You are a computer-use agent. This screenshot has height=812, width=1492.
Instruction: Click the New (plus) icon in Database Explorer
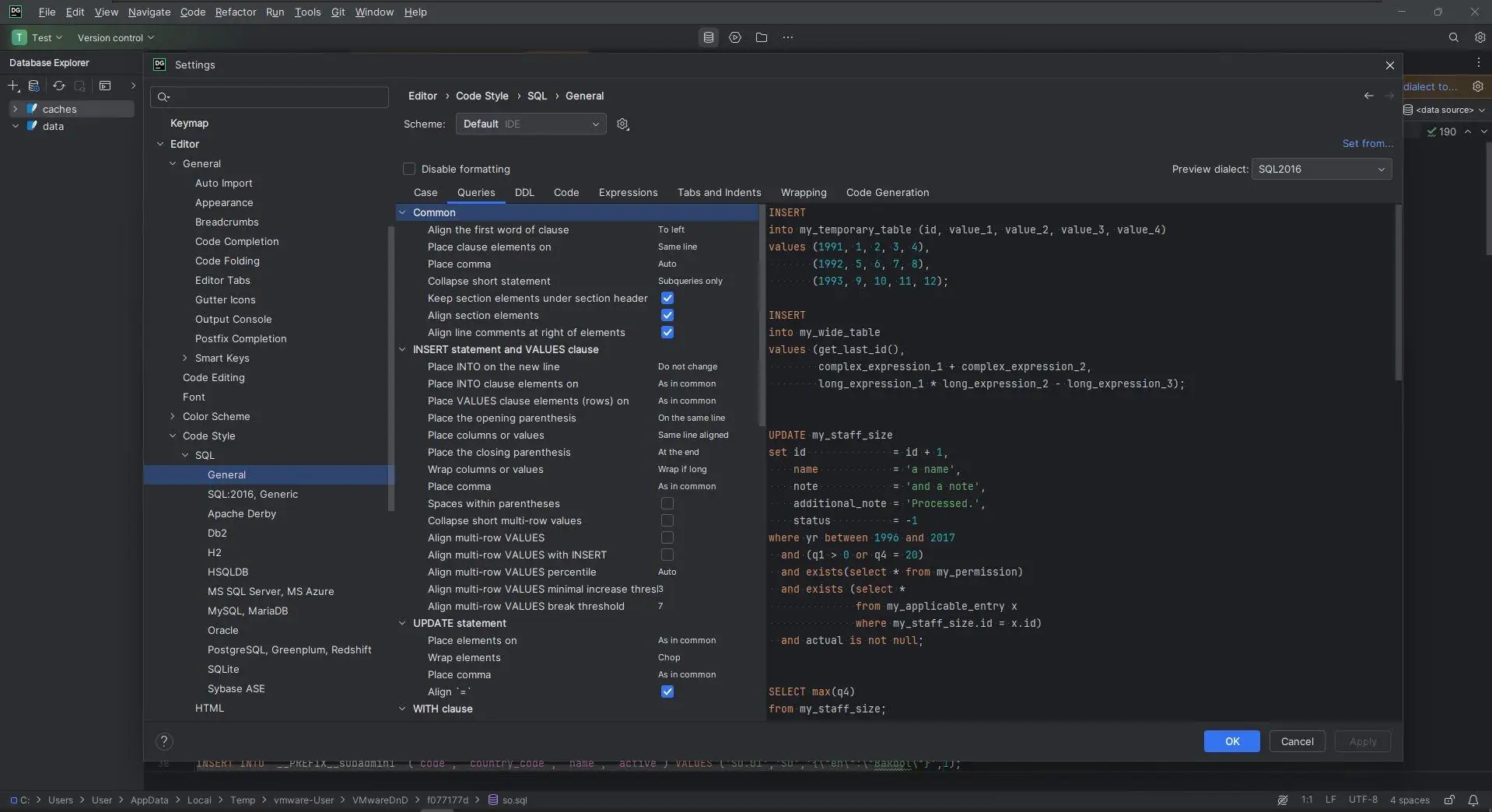tap(13, 86)
